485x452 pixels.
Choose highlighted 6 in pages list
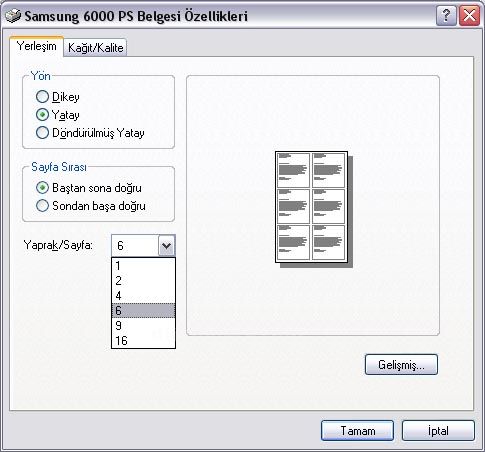click(143, 311)
